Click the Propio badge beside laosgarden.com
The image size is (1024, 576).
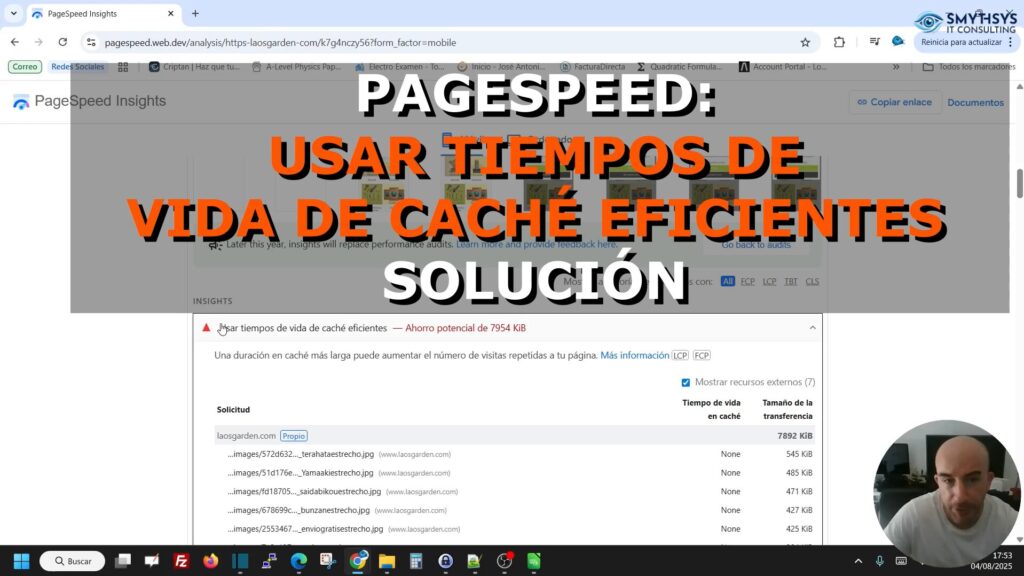[294, 436]
